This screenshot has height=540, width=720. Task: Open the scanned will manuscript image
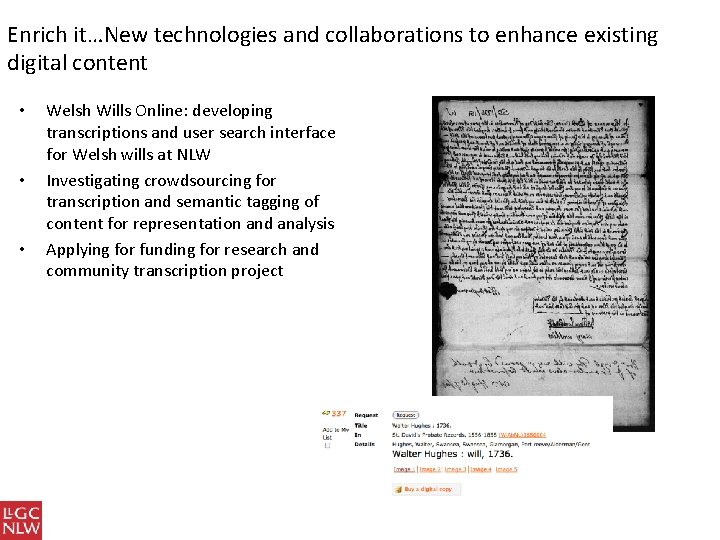[543, 263]
